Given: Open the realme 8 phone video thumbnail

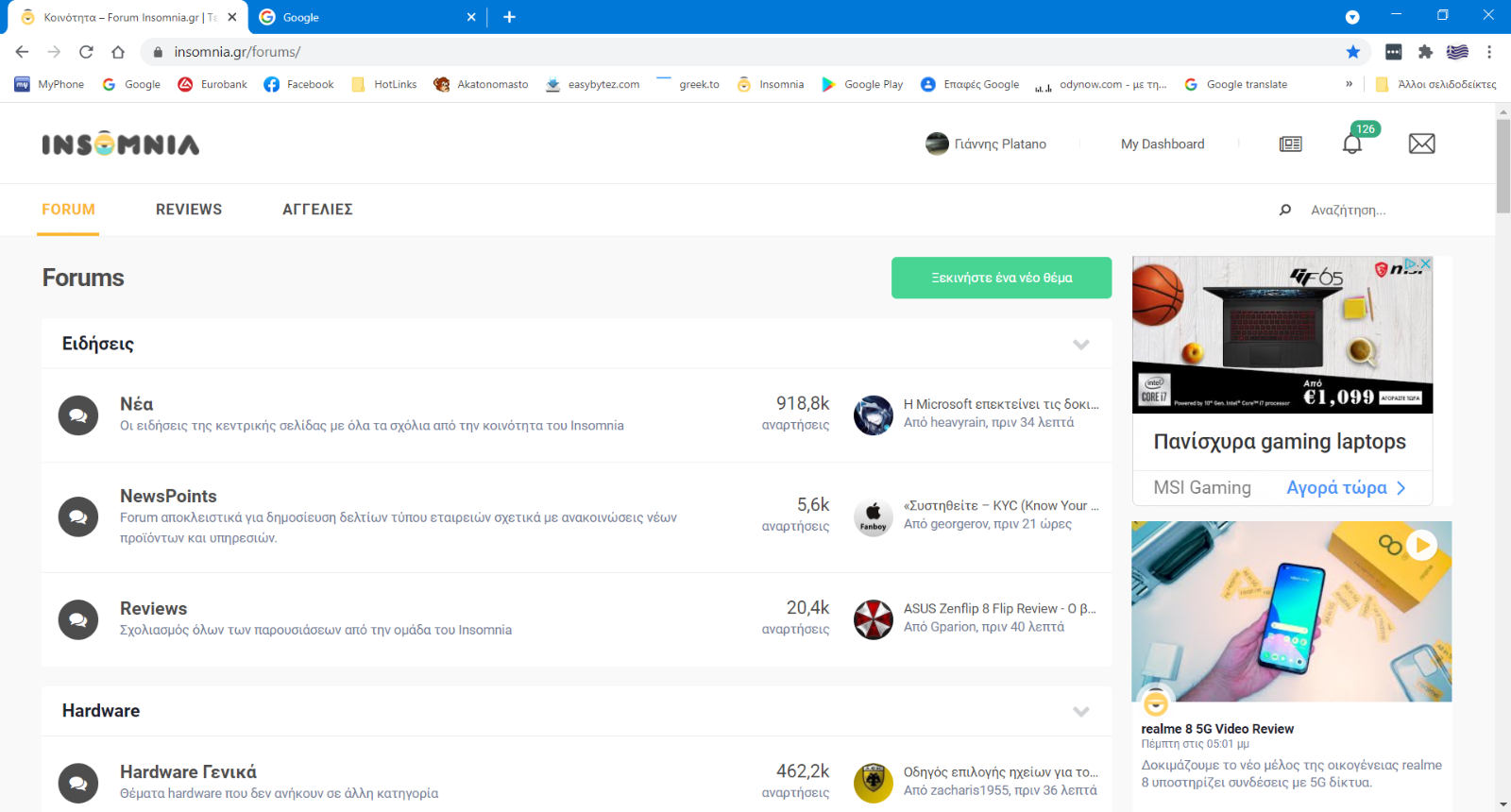Looking at the screenshot, I should tap(1291, 611).
